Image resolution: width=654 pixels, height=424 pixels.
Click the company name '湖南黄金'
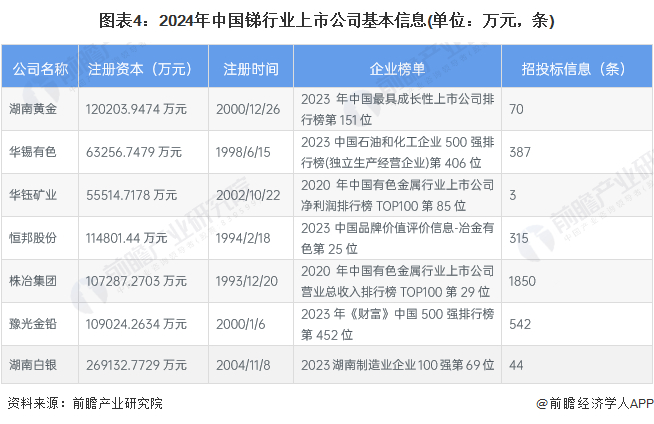coord(33,109)
